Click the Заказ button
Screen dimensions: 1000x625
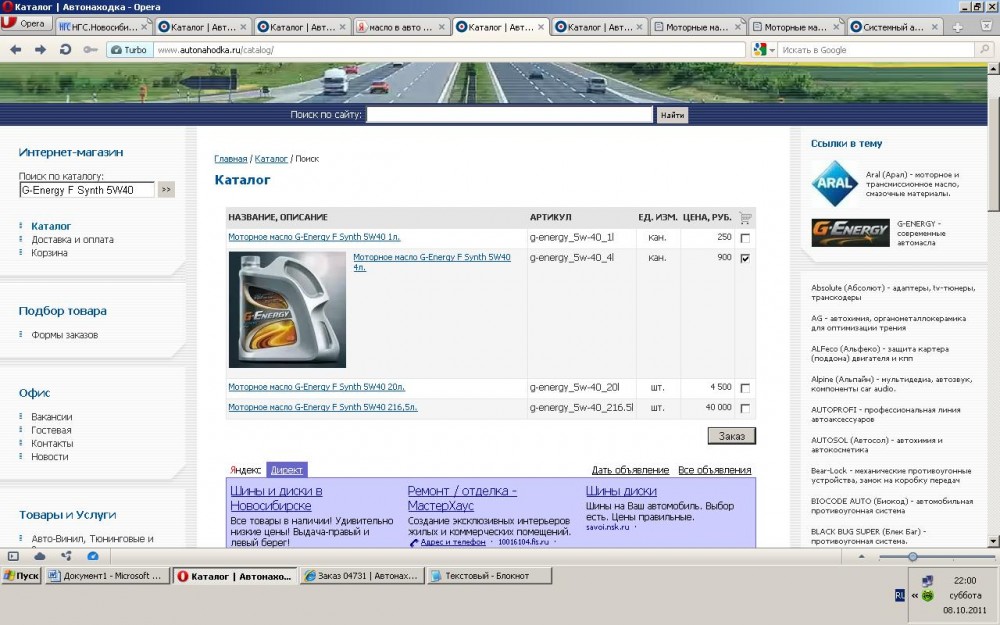732,436
